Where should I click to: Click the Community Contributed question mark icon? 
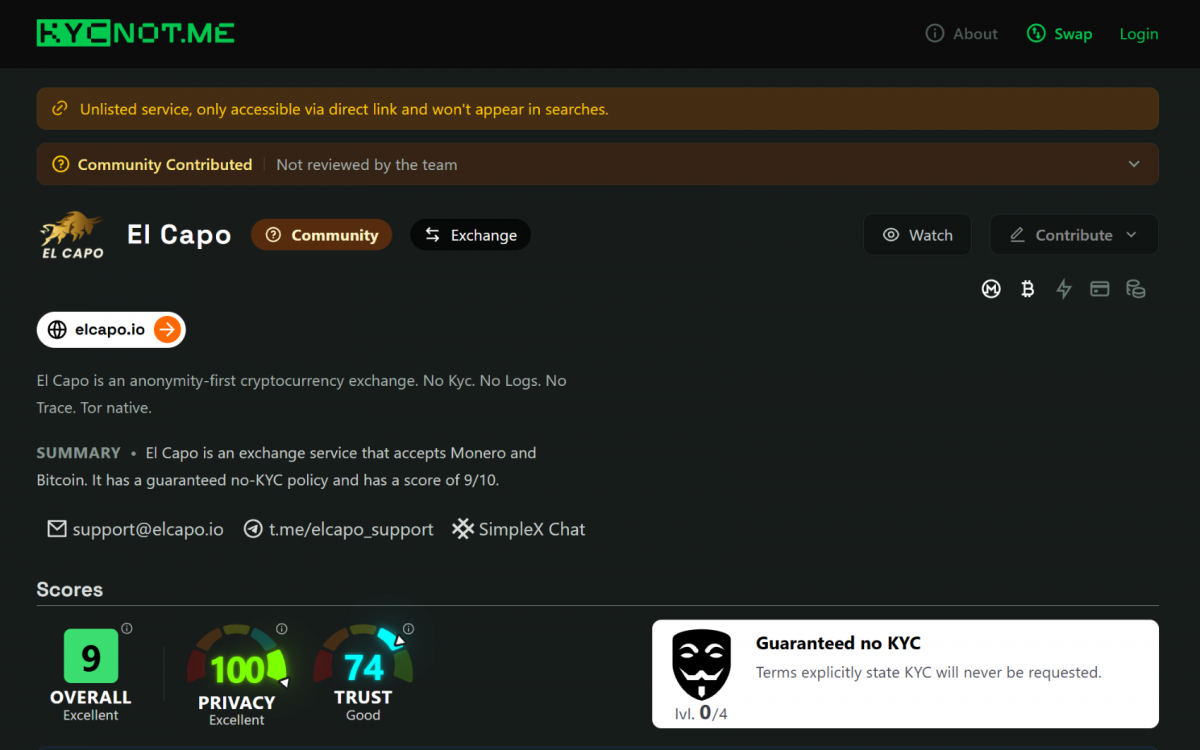[x=61, y=164]
